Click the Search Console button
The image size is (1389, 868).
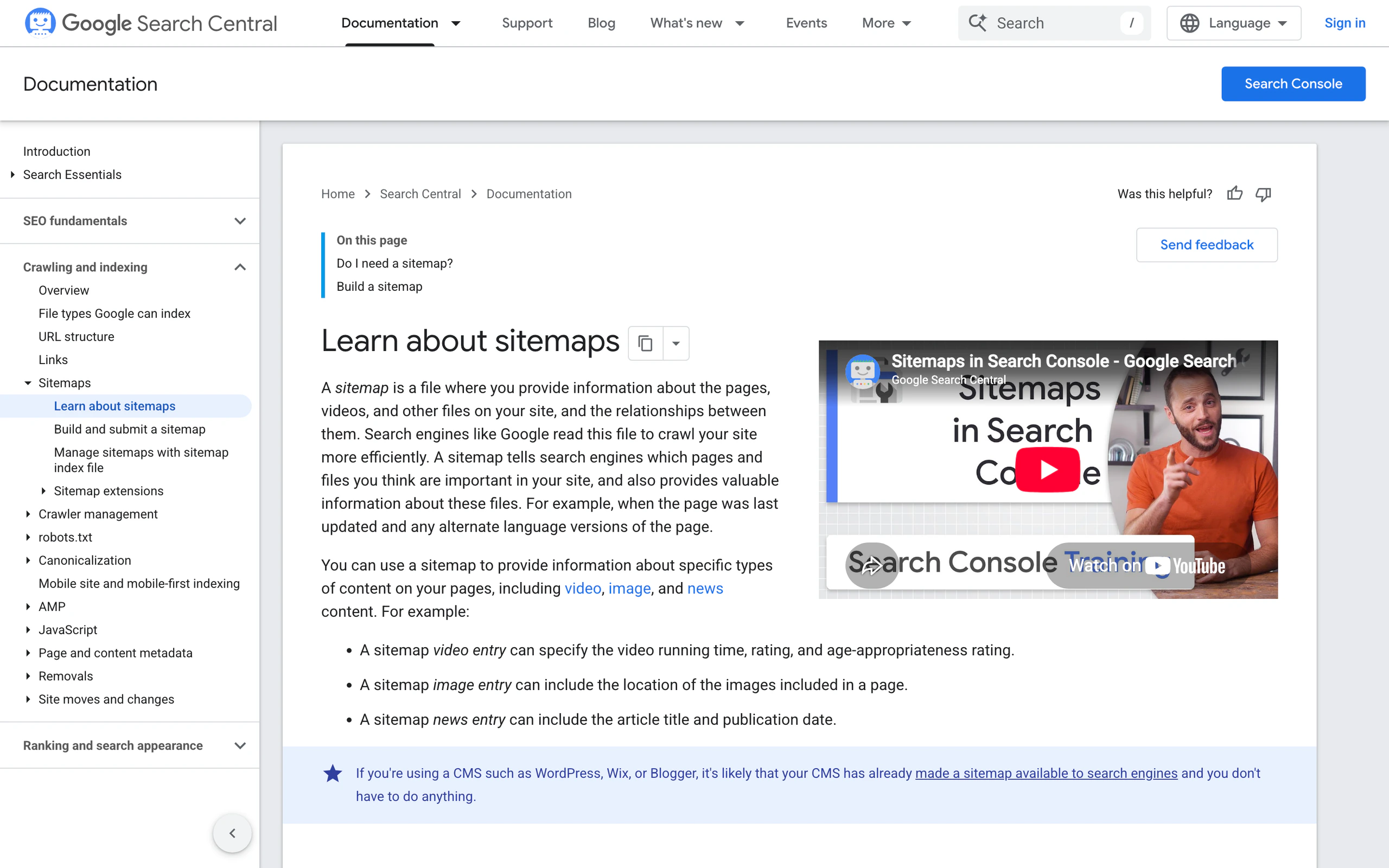point(1293,84)
